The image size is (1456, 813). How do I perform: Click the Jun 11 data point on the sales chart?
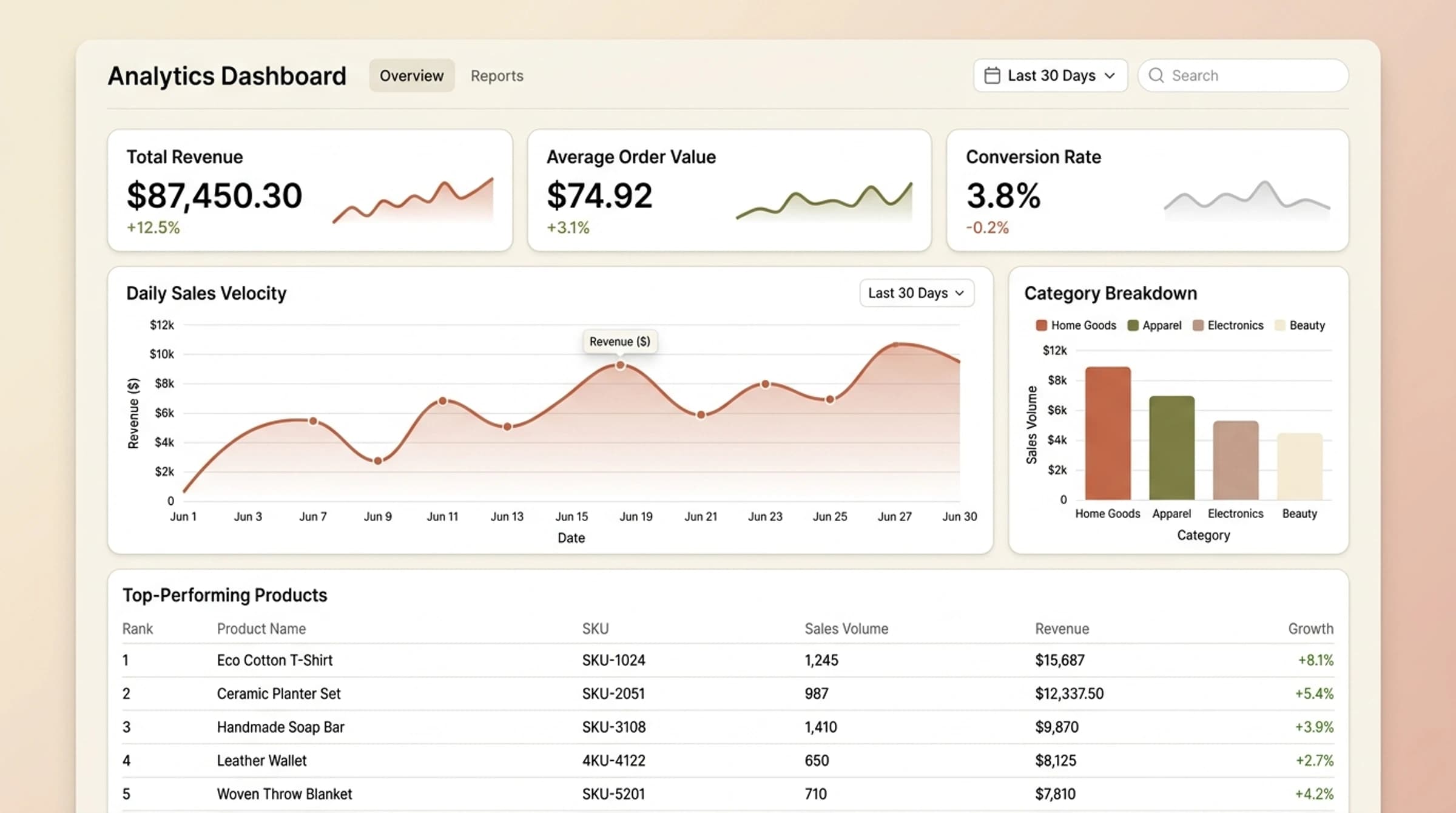442,401
